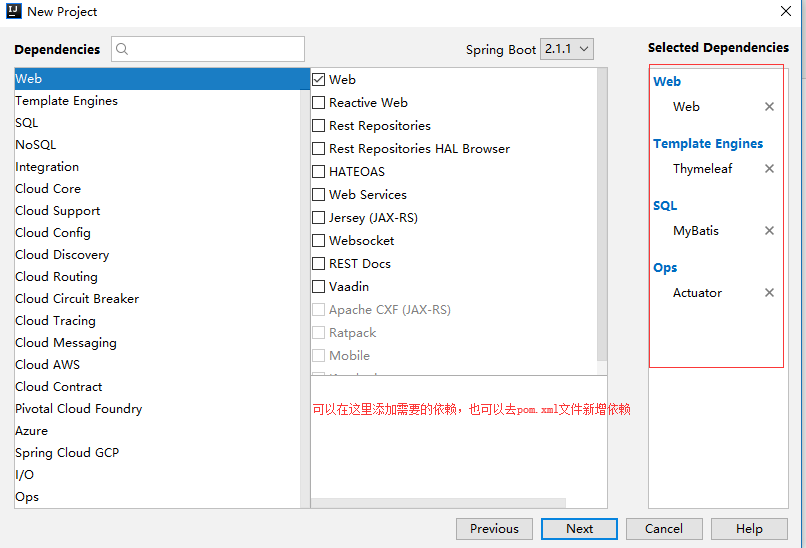
Task: Click disabled Apache CXF (JAX-RS) checkbox
Action: click(319, 309)
